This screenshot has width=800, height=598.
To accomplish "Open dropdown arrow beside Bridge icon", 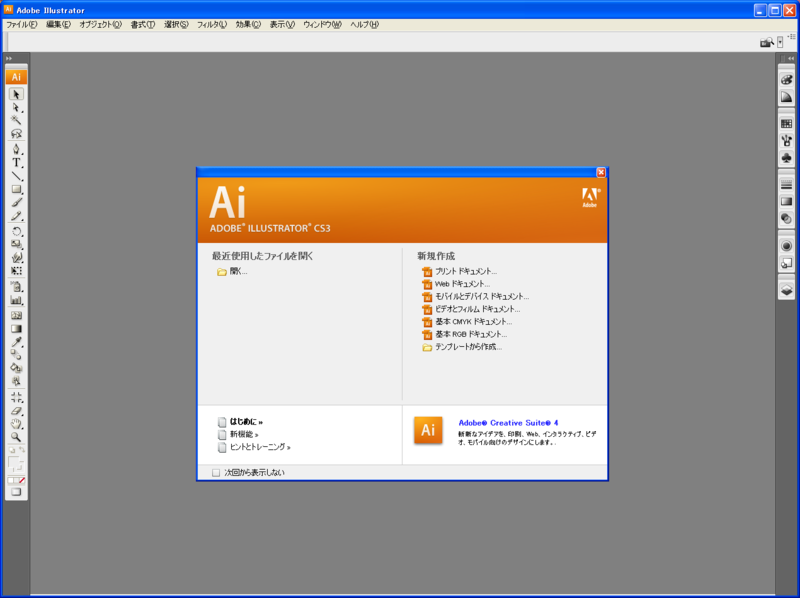I will coord(780,42).
